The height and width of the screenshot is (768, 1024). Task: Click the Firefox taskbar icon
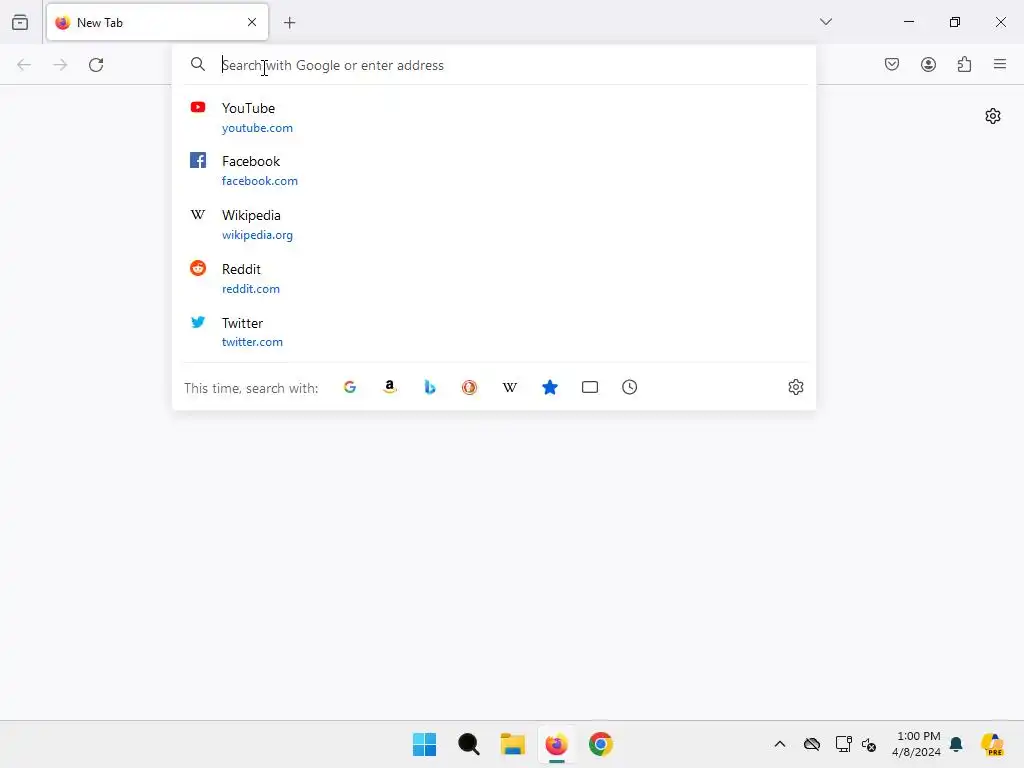tap(556, 744)
